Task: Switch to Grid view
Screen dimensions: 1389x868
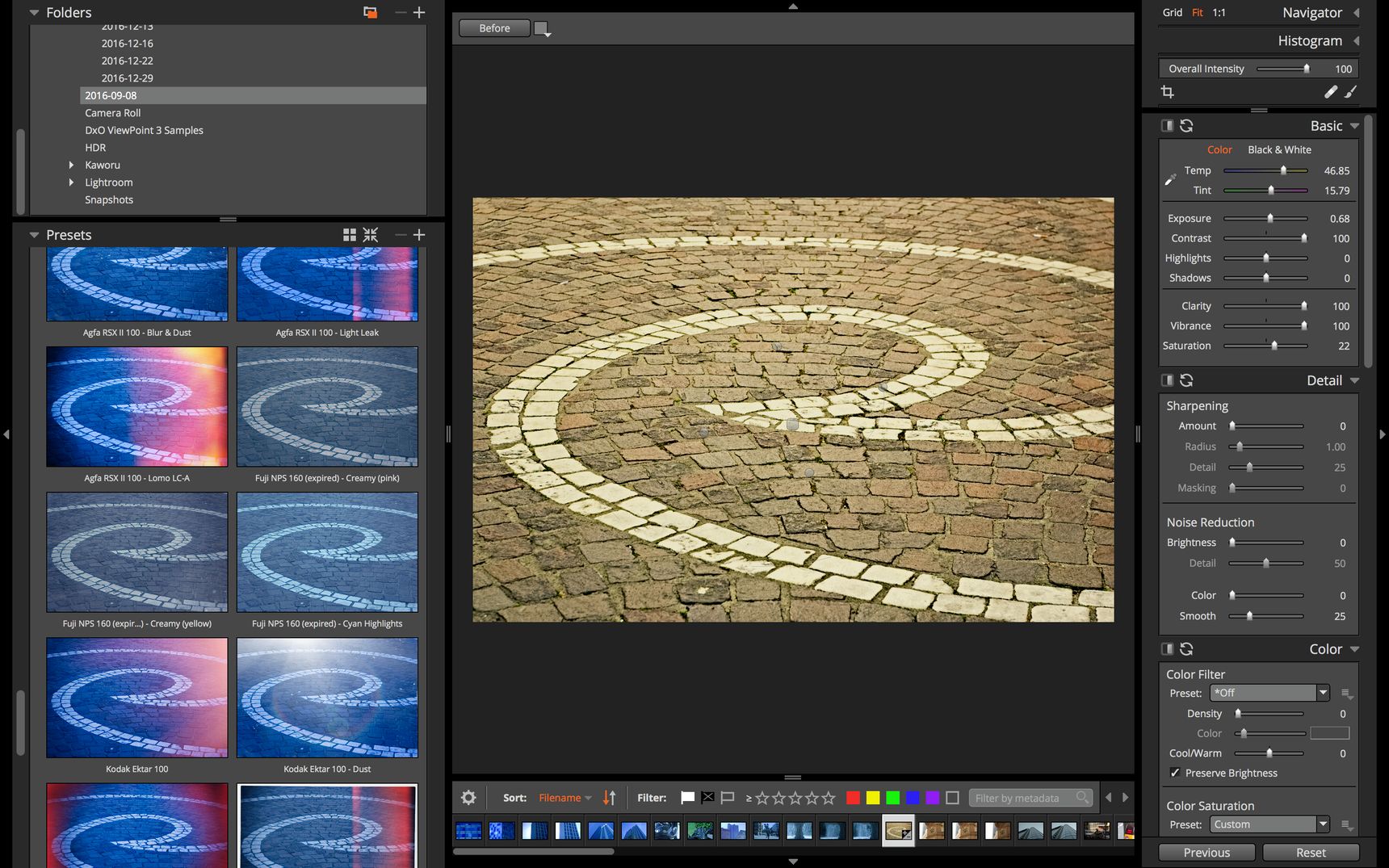Action: (x=1173, y=12)
